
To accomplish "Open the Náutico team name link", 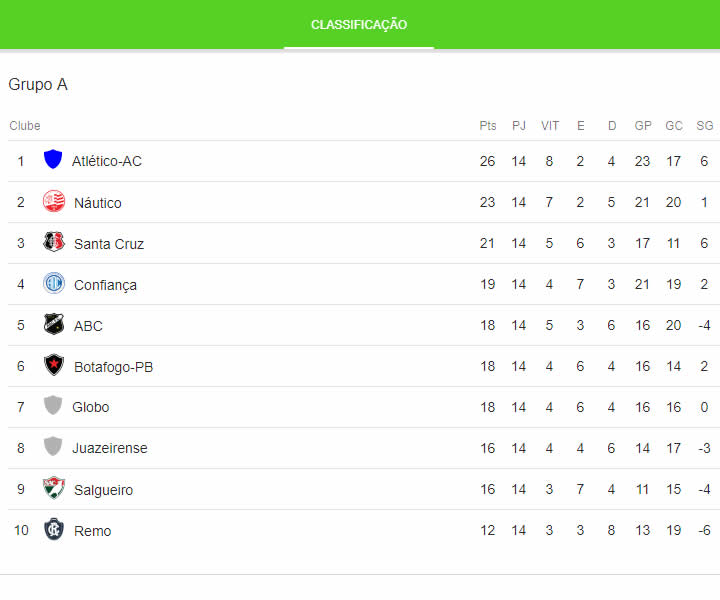I will 98,203.
